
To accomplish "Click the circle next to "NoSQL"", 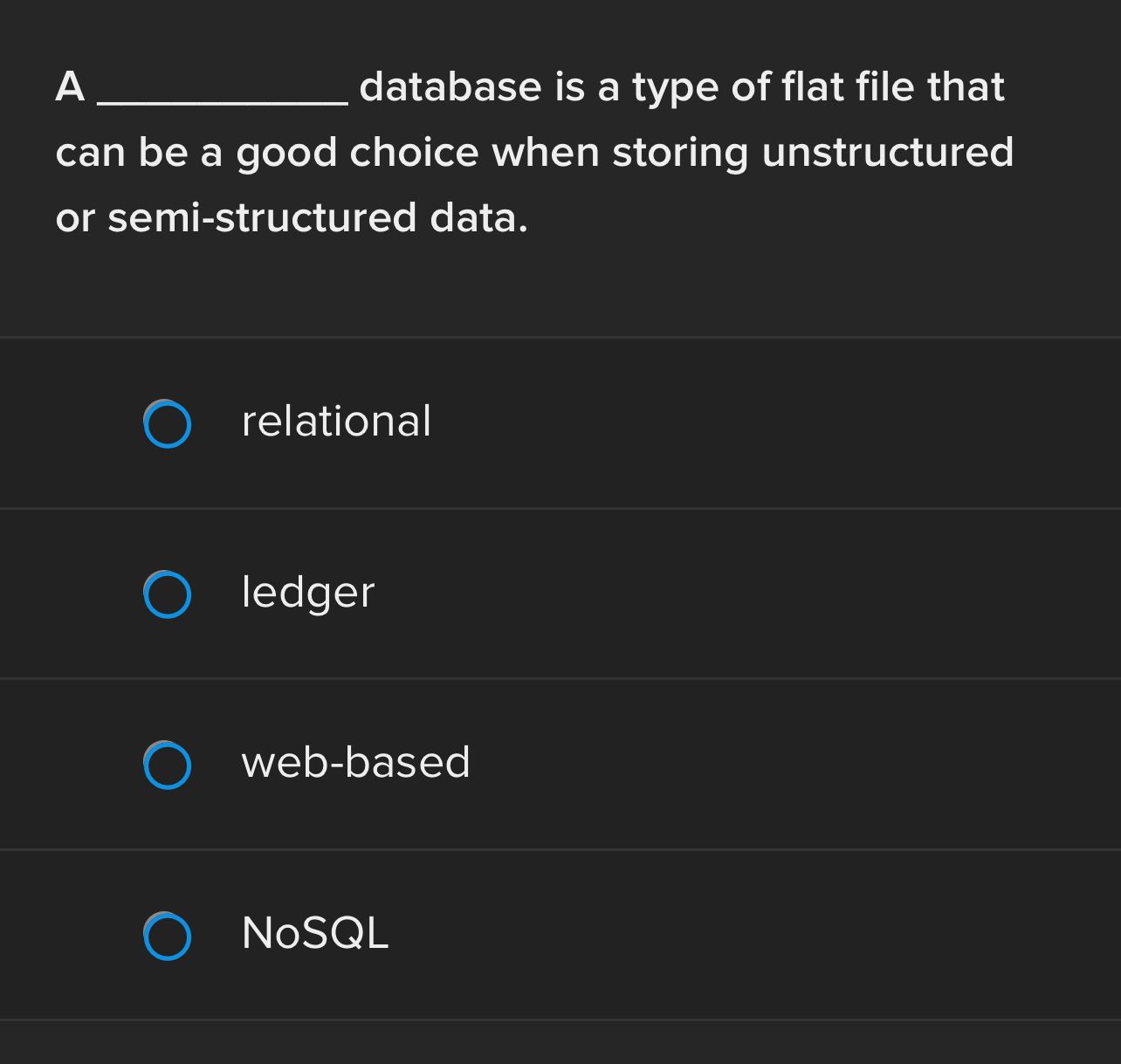I will pyautogui.click(x=168, y=937).
